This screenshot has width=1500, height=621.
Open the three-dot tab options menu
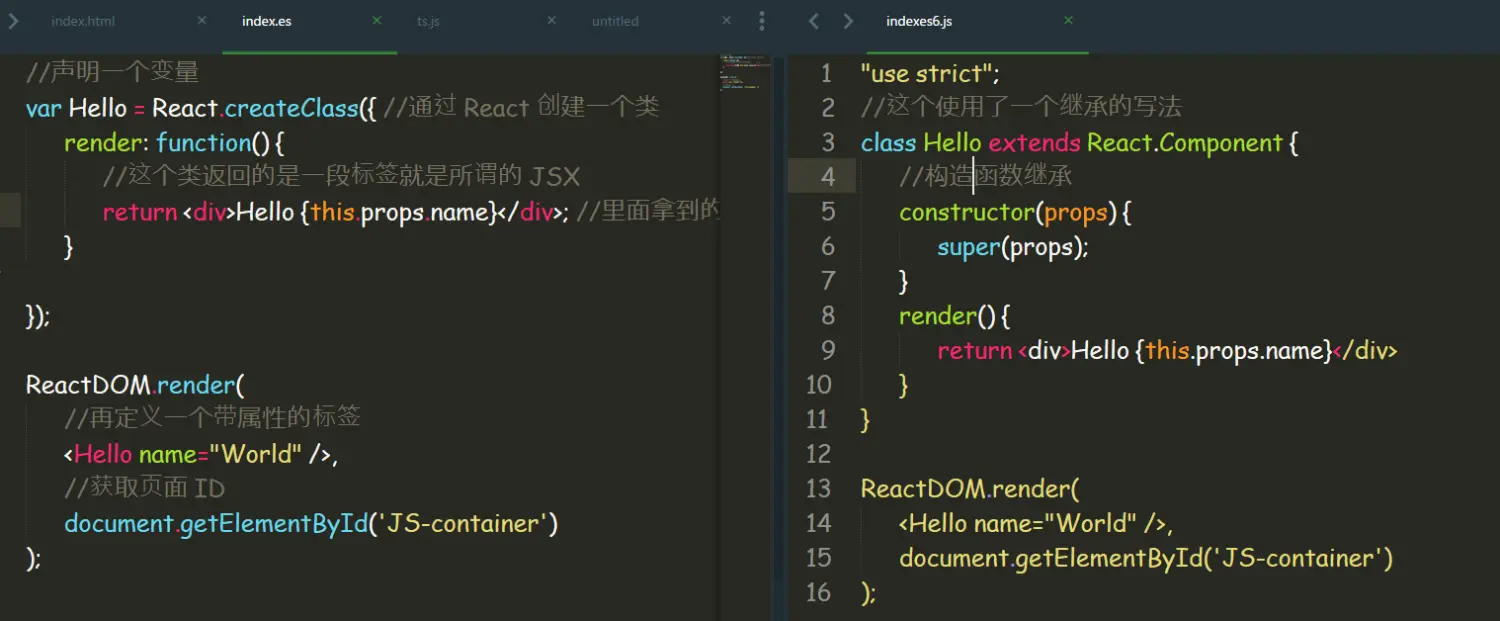762,21
